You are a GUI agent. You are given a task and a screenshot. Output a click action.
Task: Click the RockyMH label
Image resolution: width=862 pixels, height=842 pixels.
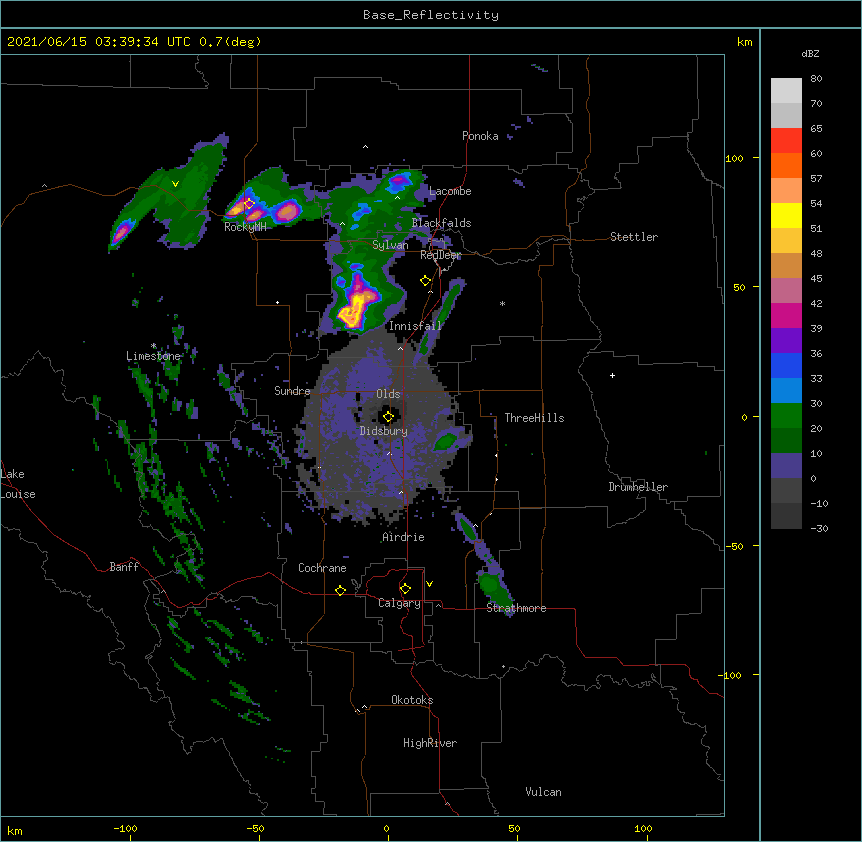[x=245, y=227]
